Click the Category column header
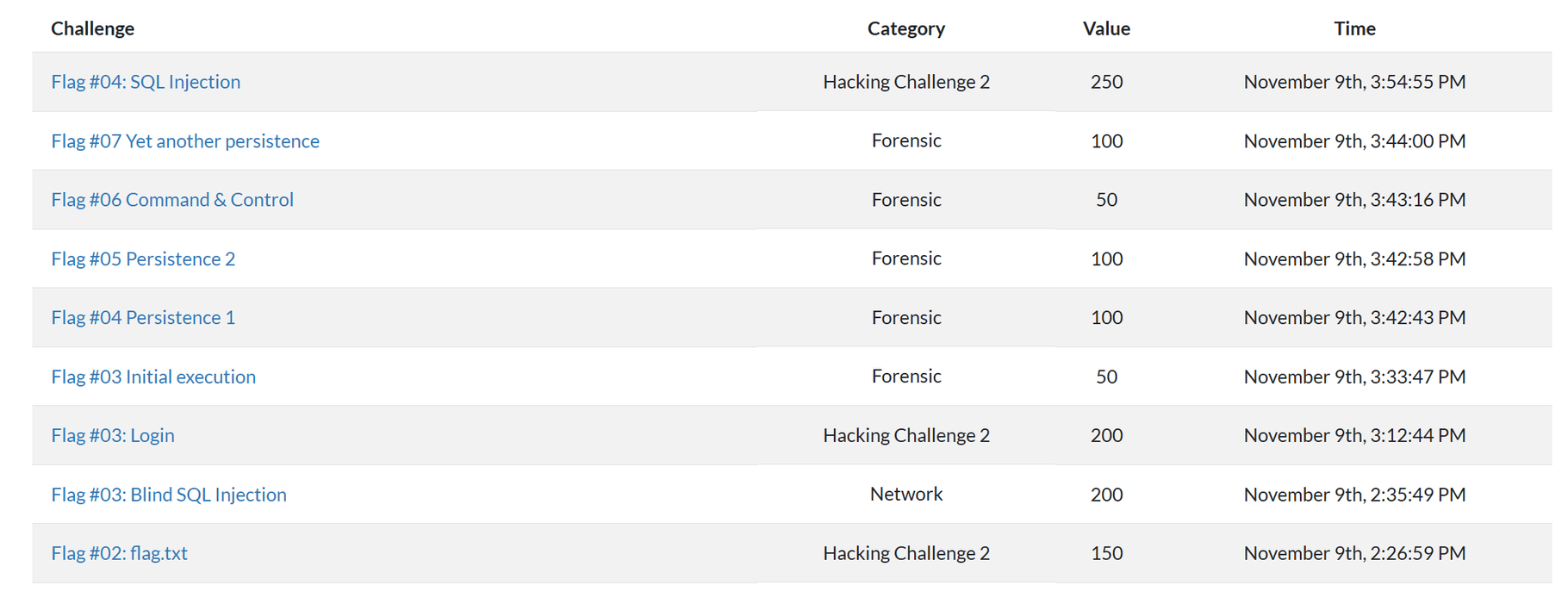Viewport: 1568px width, 604px height. click(906, 28)
